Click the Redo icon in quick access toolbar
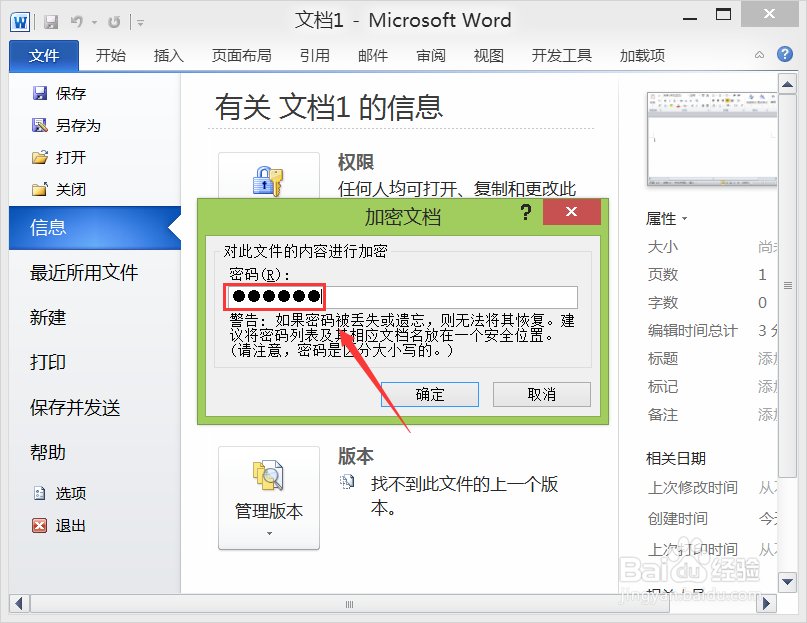The width and height of the screenshot is (807, 623). [x=114, y=22]
